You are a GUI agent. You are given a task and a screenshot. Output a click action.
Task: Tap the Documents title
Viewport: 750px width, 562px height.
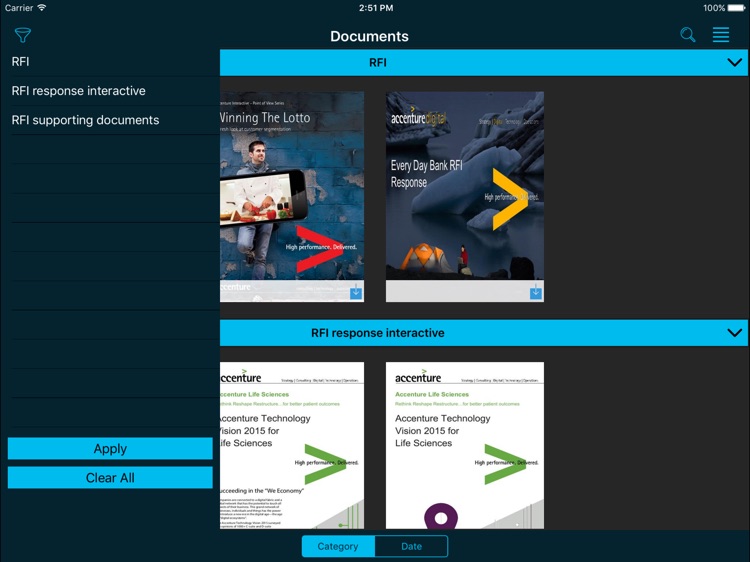pyautogui.click(x=369, y=36)
